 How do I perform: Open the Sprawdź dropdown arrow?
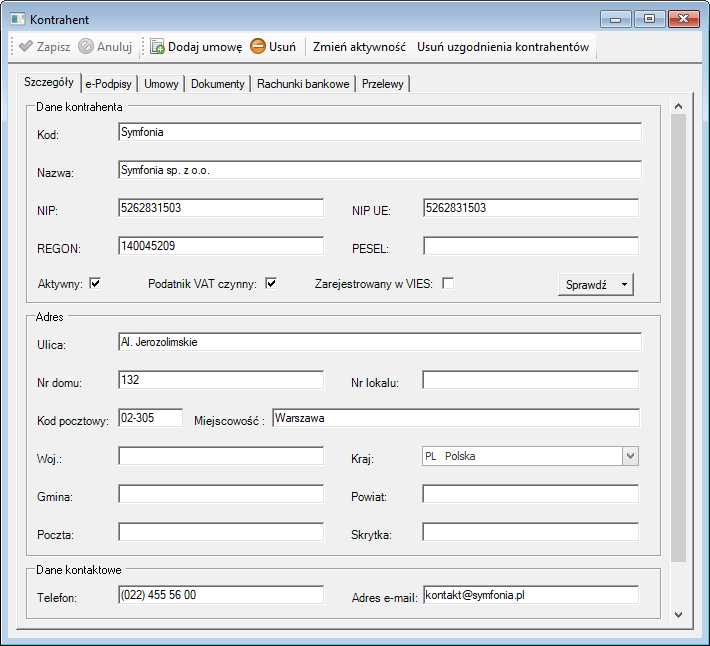tap(624, 285)
